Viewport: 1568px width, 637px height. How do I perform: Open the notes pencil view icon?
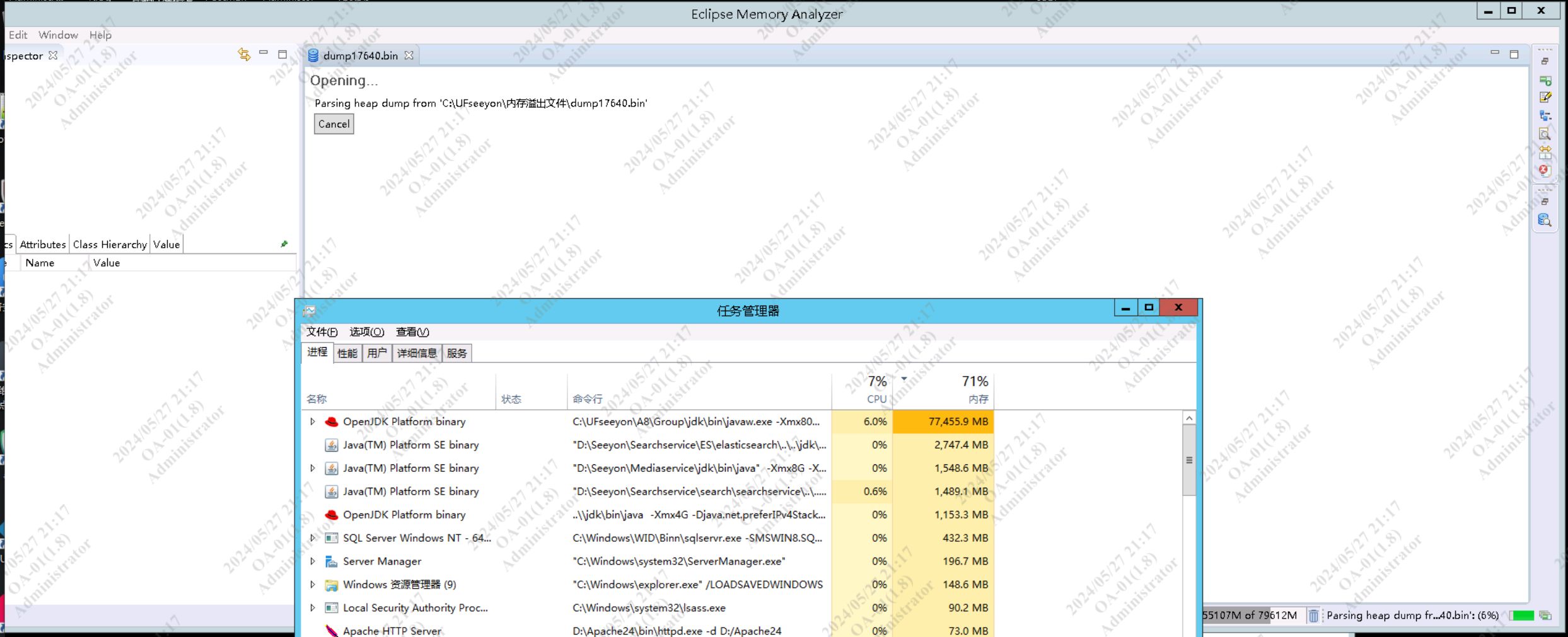click(x=1545, y=98)
